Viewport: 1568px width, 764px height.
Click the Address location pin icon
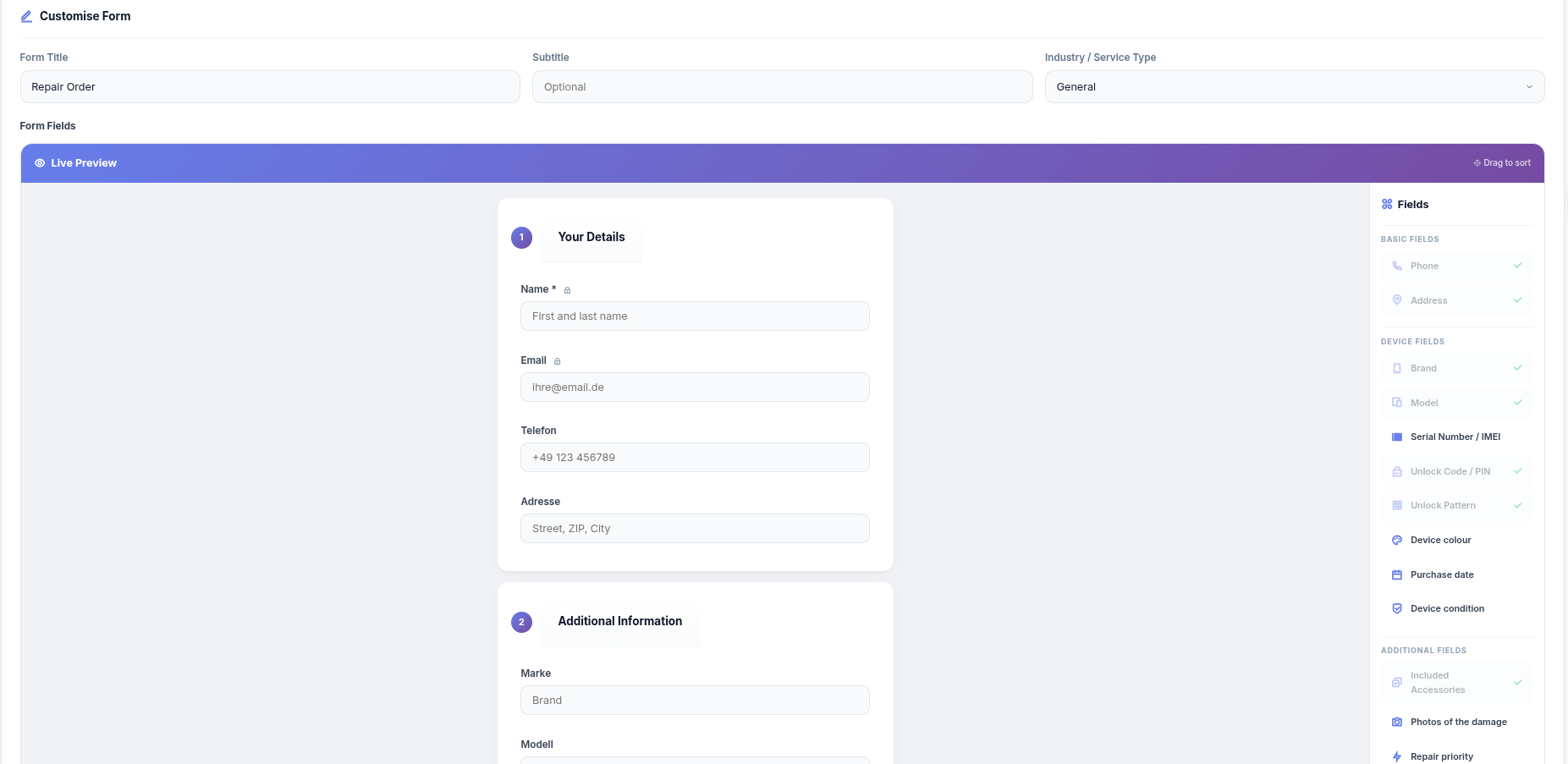coord(1397,300)
